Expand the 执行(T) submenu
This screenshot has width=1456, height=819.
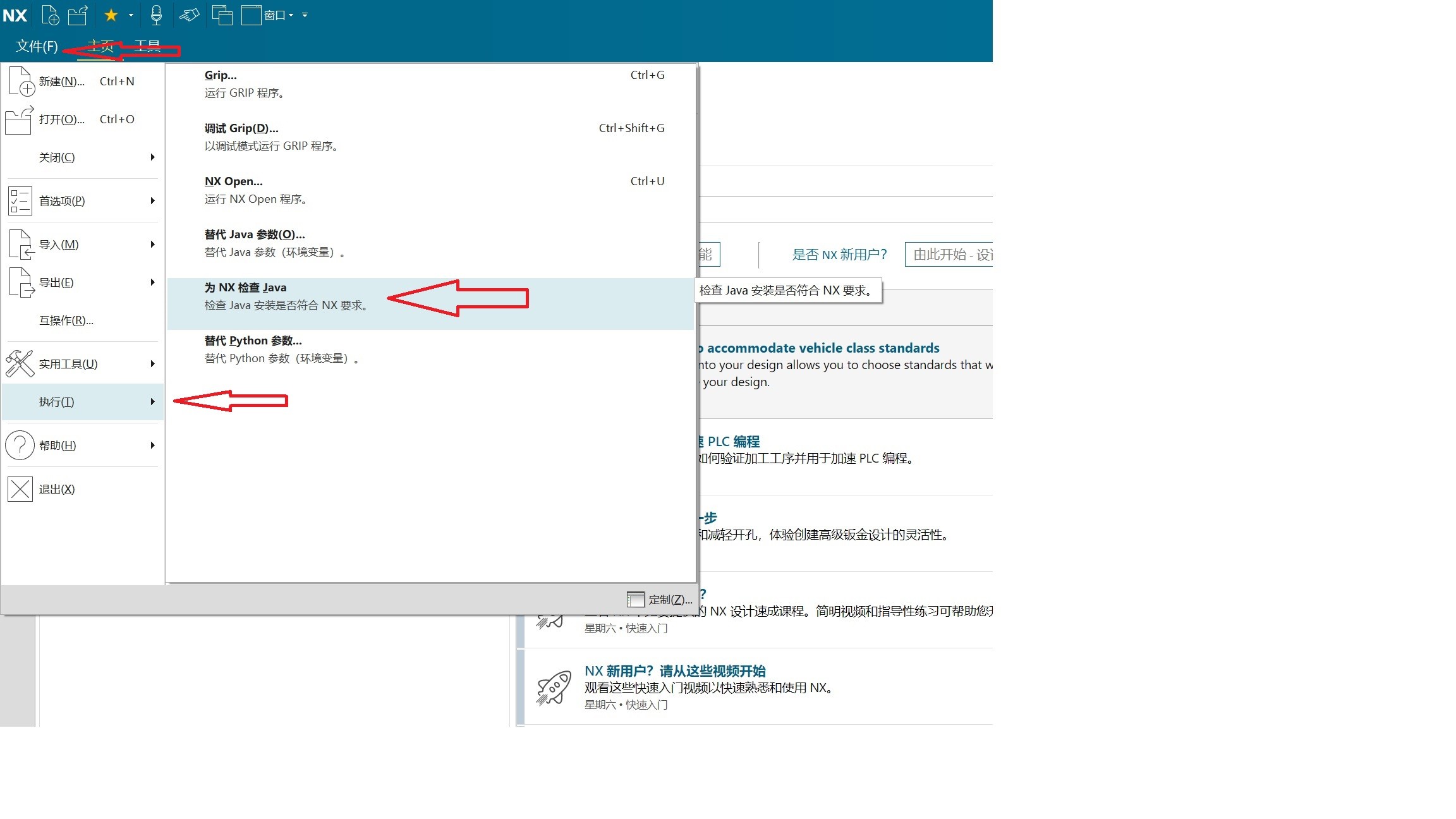point(82,402)
